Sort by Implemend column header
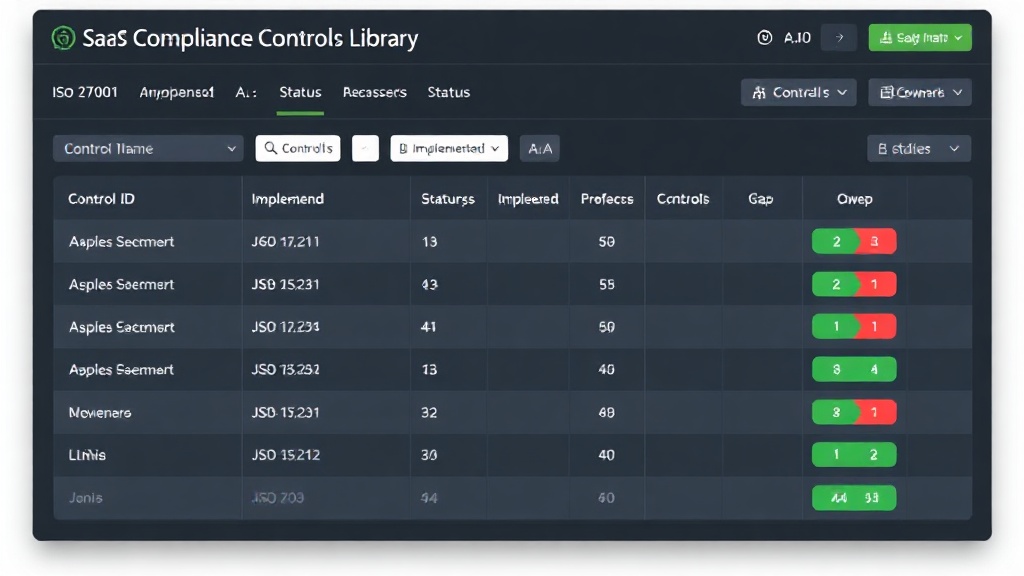 click(287, 199)
